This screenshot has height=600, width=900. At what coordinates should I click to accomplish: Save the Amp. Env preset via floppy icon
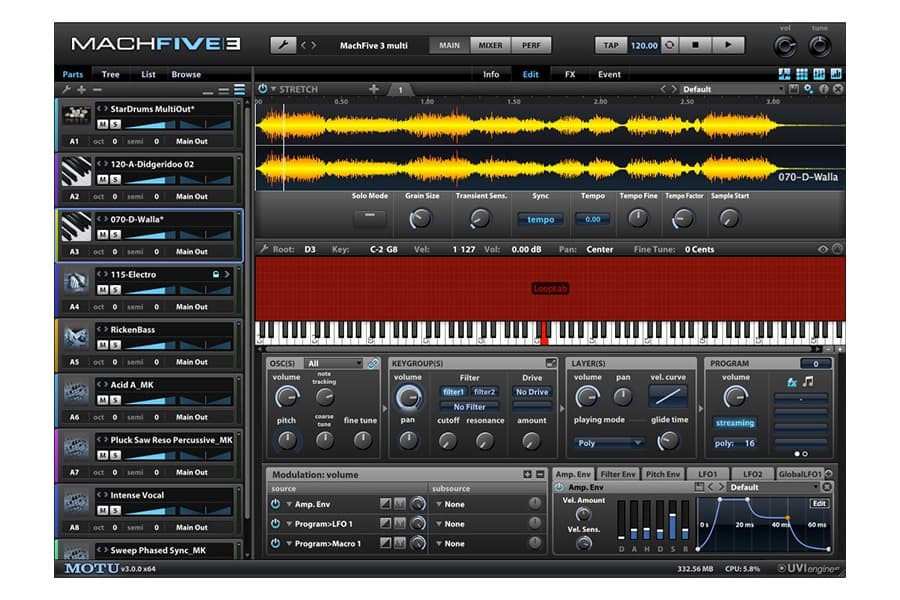point(698,487)
